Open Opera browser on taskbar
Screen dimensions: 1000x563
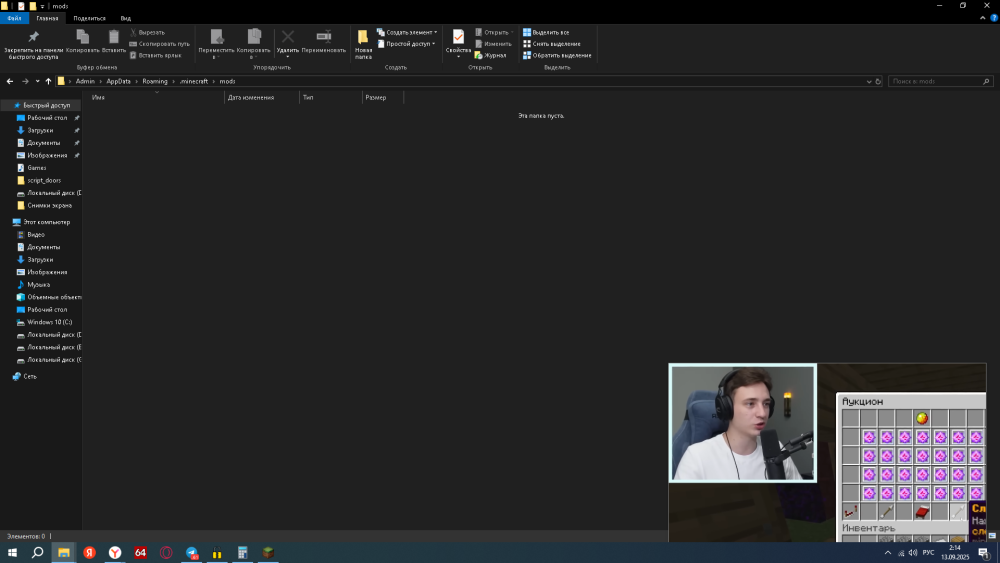pyautogui.click(x=166, y=553)
